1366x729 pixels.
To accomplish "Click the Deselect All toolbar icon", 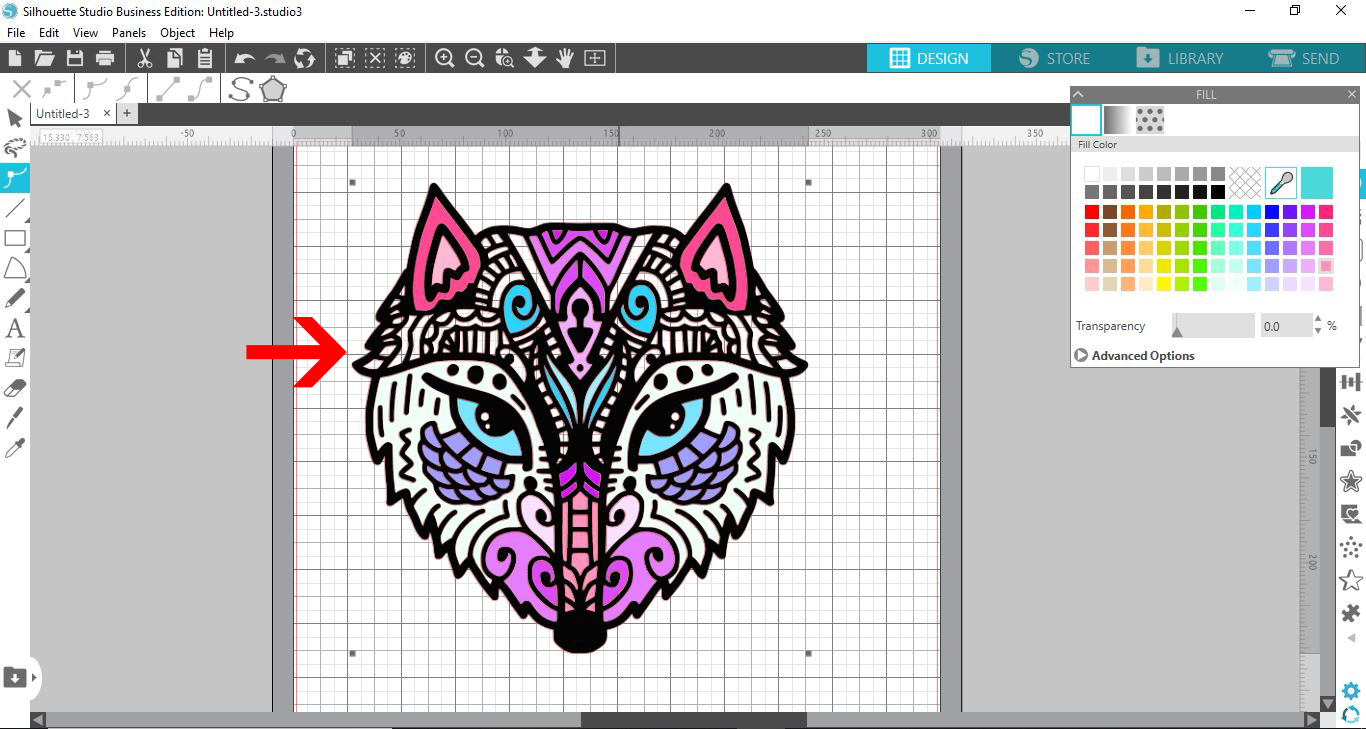I will (375, 58).
